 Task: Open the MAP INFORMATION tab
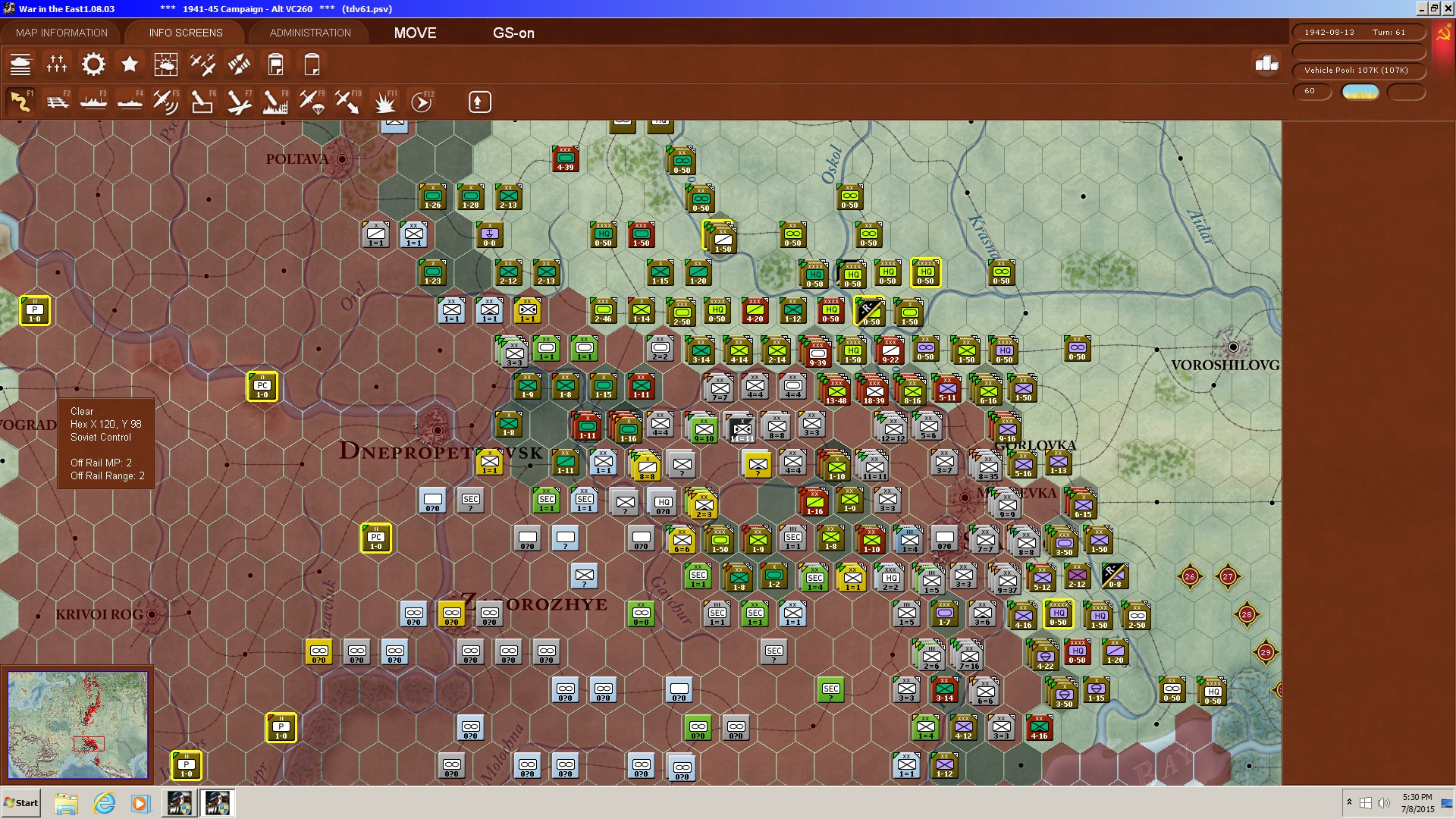point(61,33)
